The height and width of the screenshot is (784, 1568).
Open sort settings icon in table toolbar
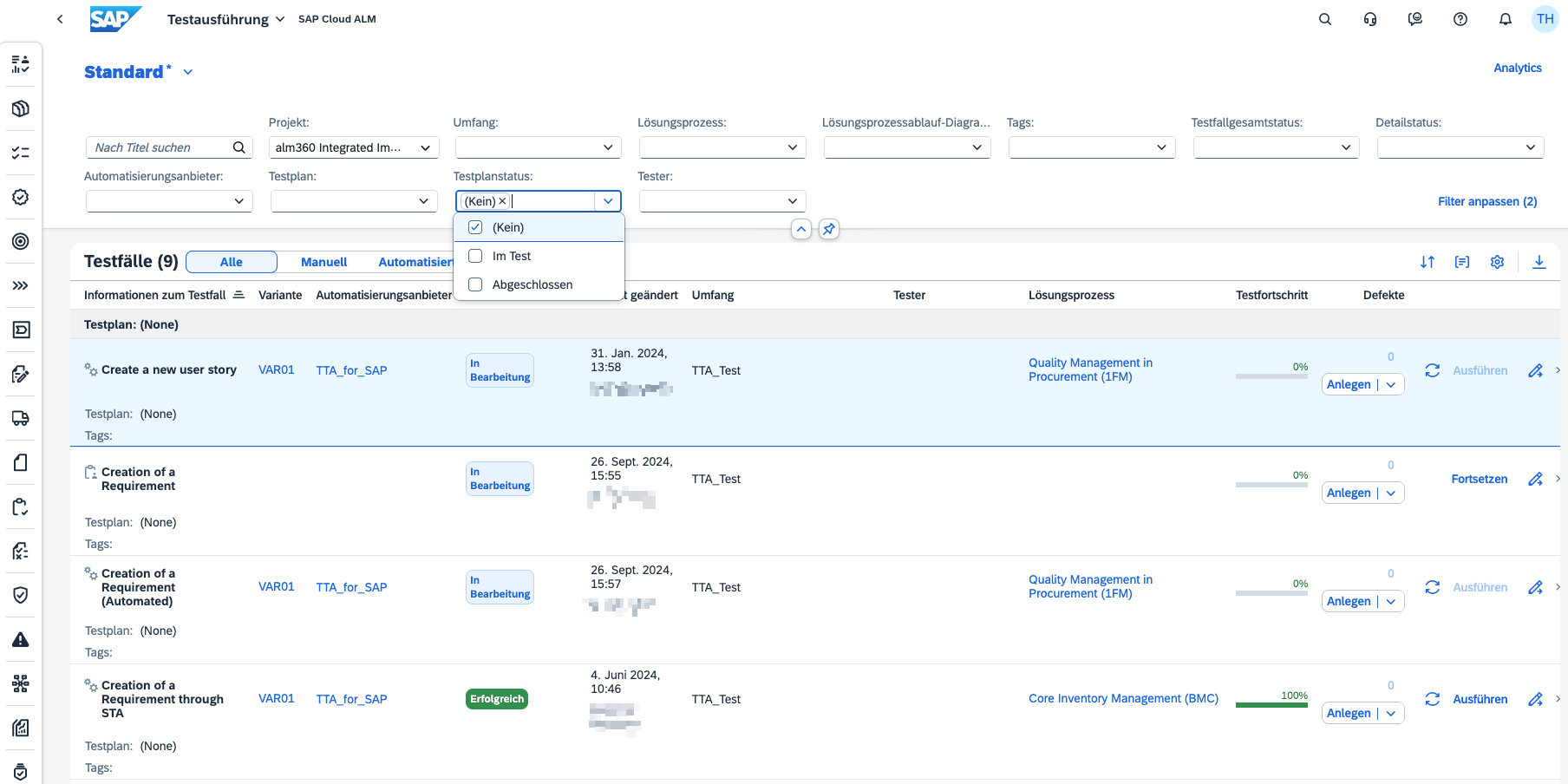point(1427,262)
